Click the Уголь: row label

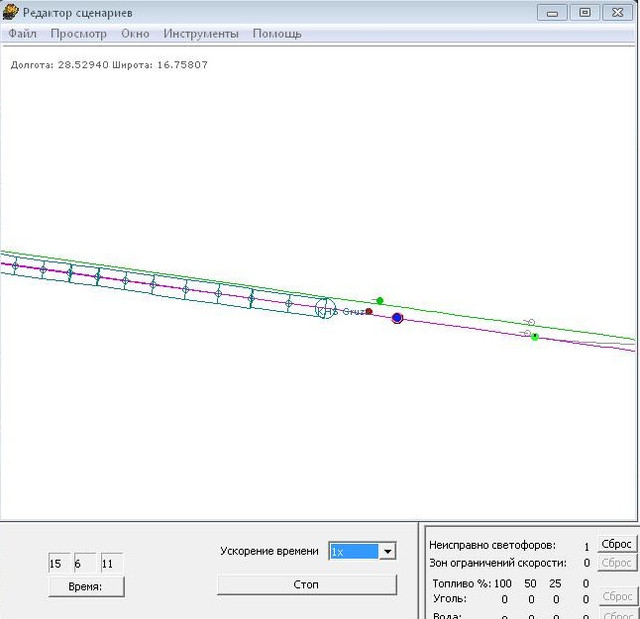tap(450, 599)
